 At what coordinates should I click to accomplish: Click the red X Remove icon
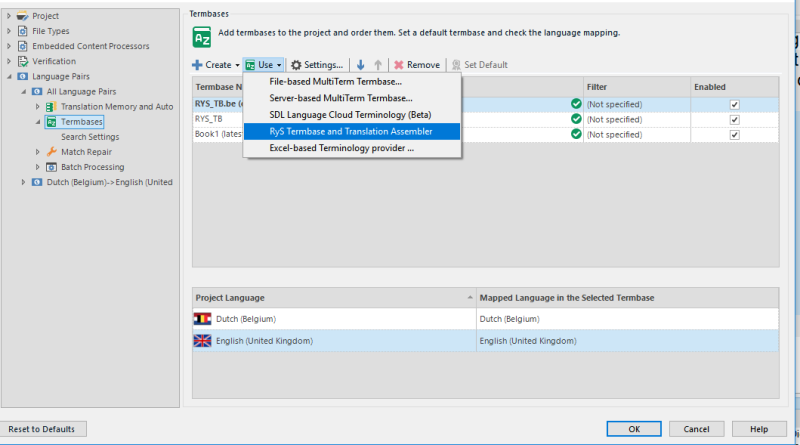(398, 65)
